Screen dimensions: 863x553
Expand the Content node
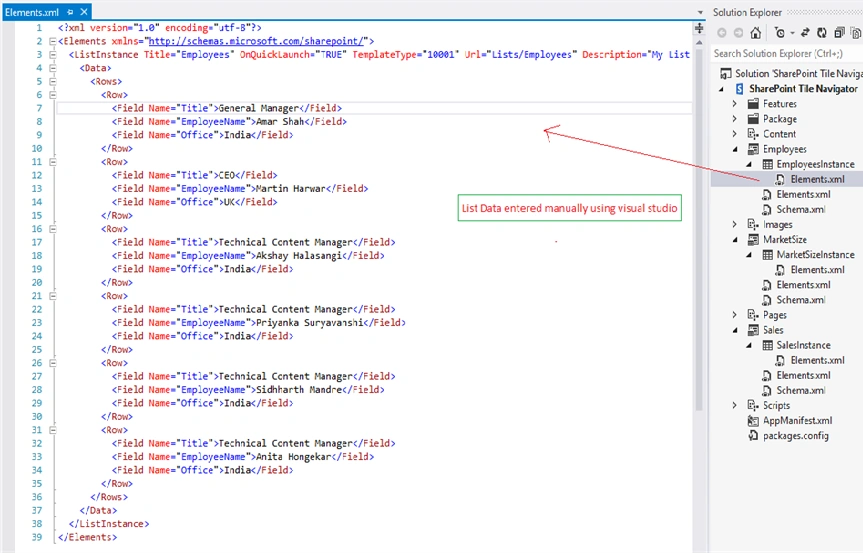pos(735,134)
